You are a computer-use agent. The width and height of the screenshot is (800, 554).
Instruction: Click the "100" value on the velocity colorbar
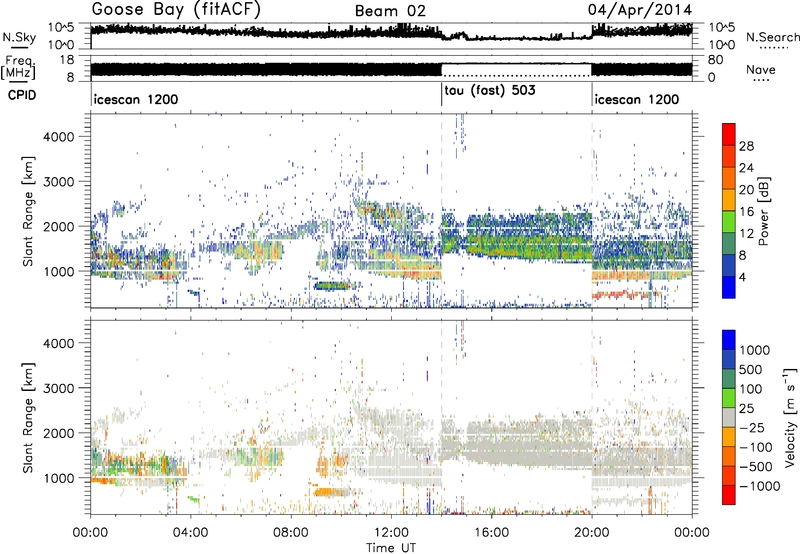click(x=751, y=389)
